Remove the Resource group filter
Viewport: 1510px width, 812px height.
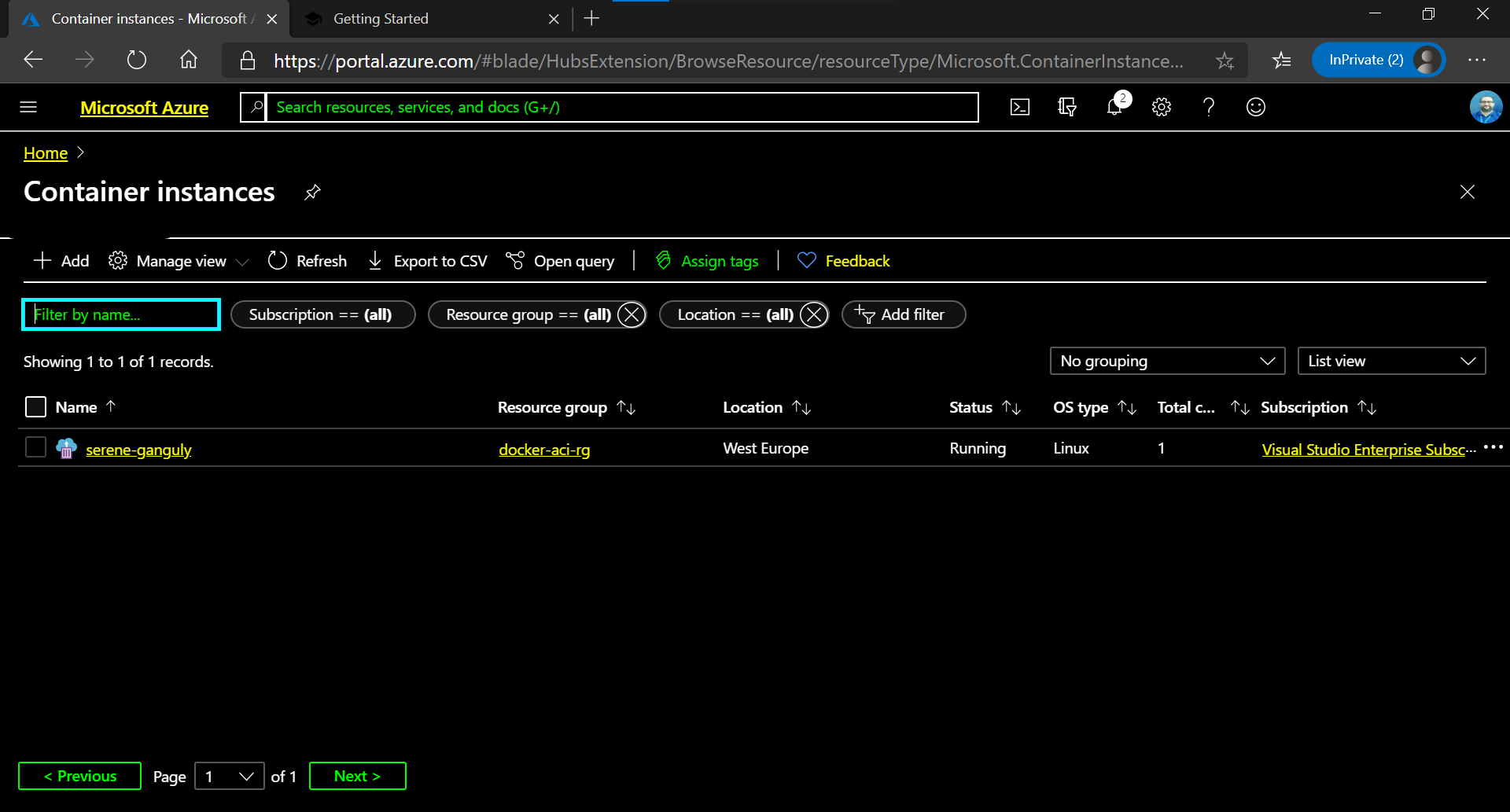point(631,314)
